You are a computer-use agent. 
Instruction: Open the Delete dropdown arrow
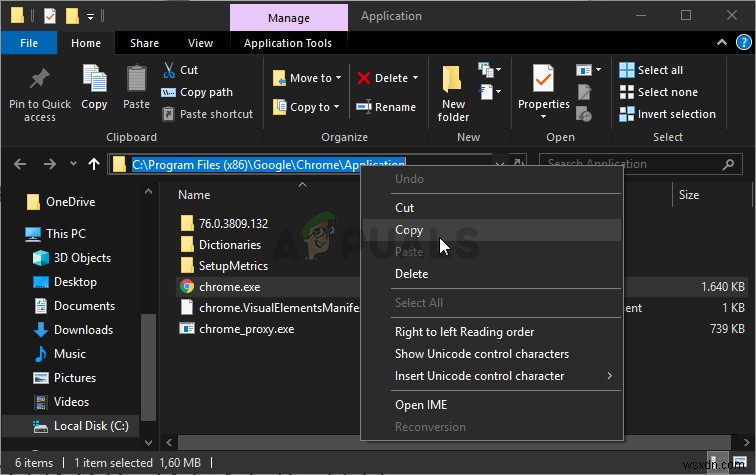(416, 78)
